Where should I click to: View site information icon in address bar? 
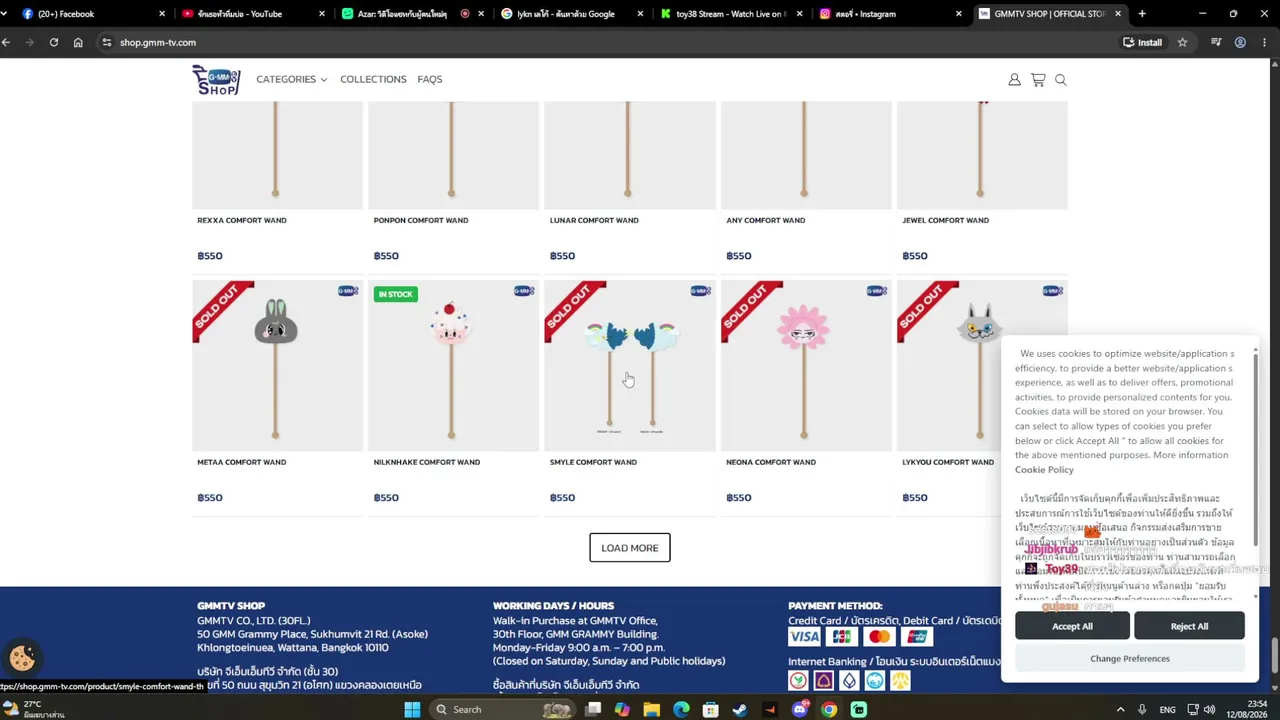click(x=106, y=42)
